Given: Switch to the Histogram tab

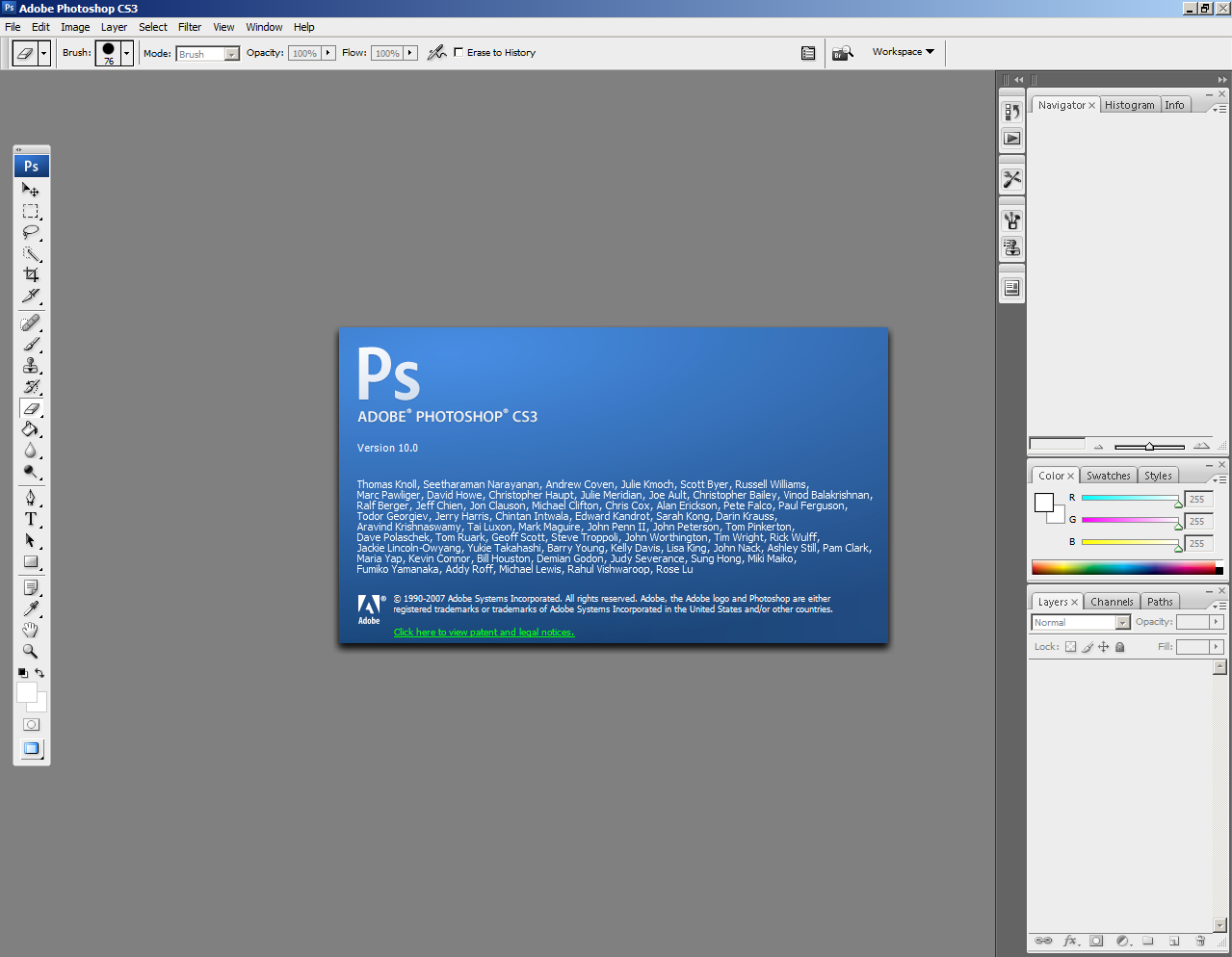Looking at the screenshot, I should 1129,105.
